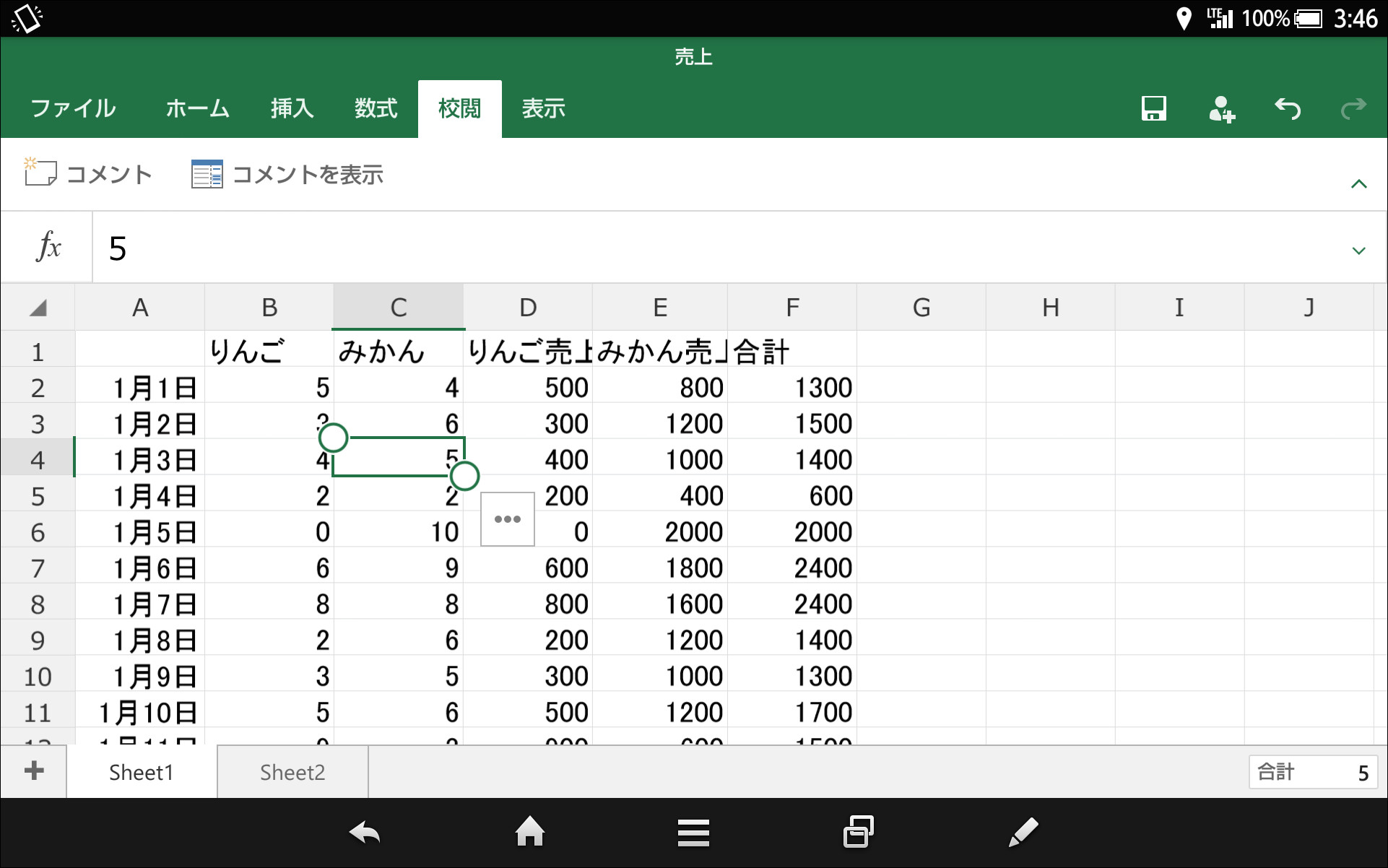Select the entire sheet with the corner triangle
This screenshot has width=1388, height=868.
click(x=38, y=306)
